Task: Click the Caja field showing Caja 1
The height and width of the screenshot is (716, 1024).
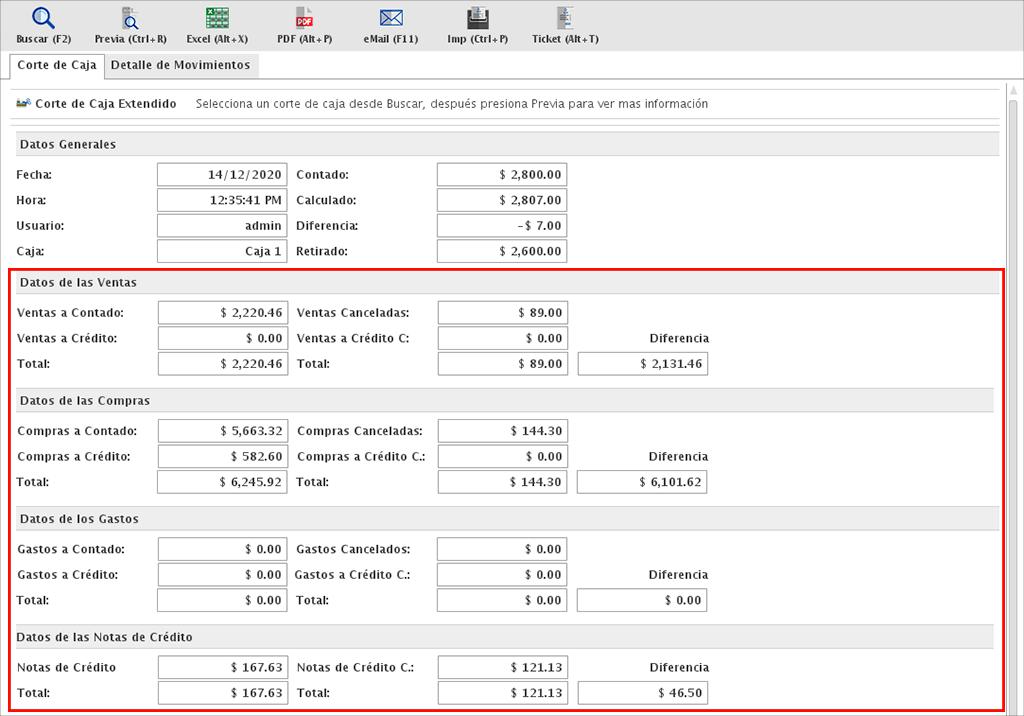Action: [222, 252]
